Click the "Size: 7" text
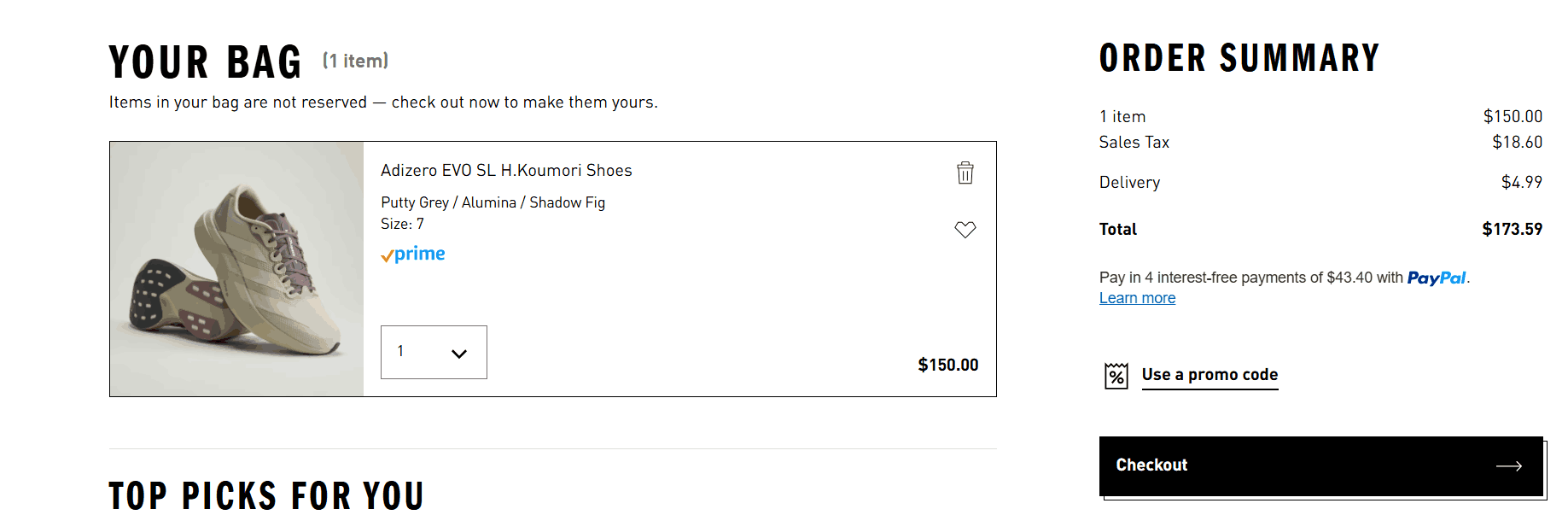 tap(402, 224)
